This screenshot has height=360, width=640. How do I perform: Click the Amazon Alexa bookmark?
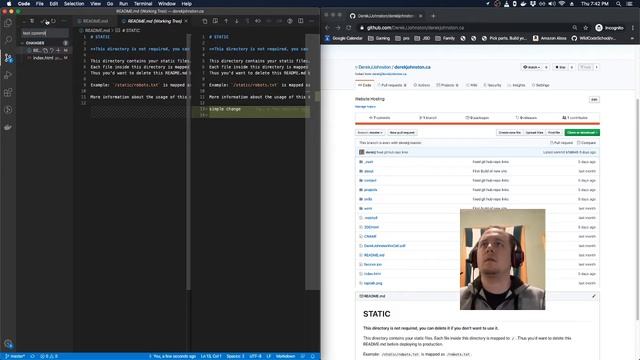coord(549,38)
